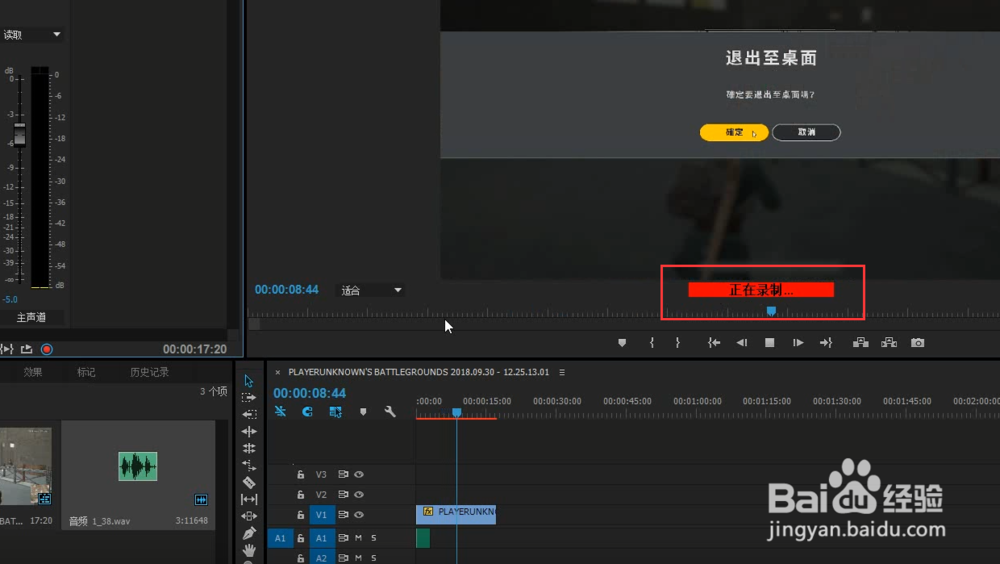This screenshot has height=564, width=1000.
Task: Export frame with camera icon
Action: coord(917,343)
